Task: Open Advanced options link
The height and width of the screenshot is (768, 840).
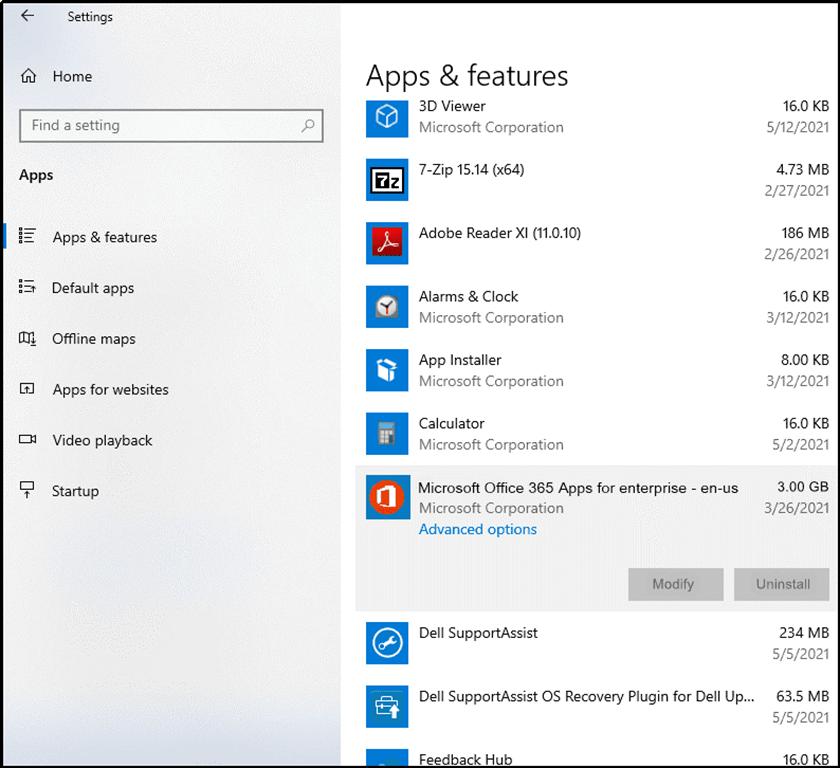Action: (478, 529)
